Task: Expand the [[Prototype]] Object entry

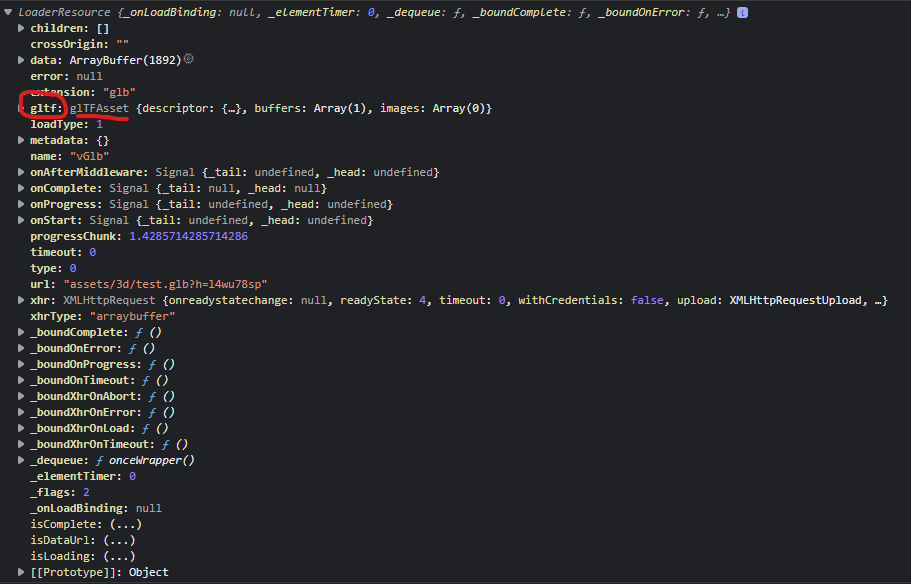Action: [20, 571]
